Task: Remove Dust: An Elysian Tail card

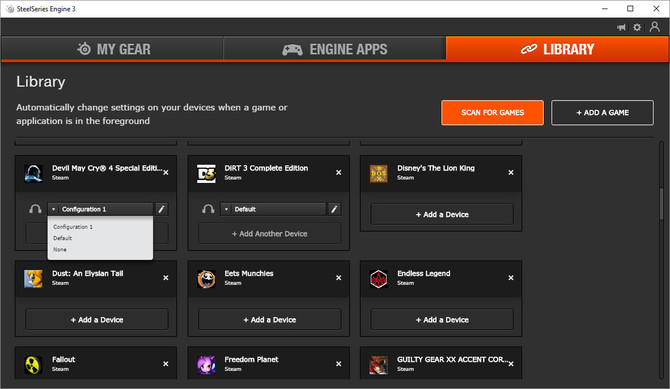Action: [x=166, y=277]
